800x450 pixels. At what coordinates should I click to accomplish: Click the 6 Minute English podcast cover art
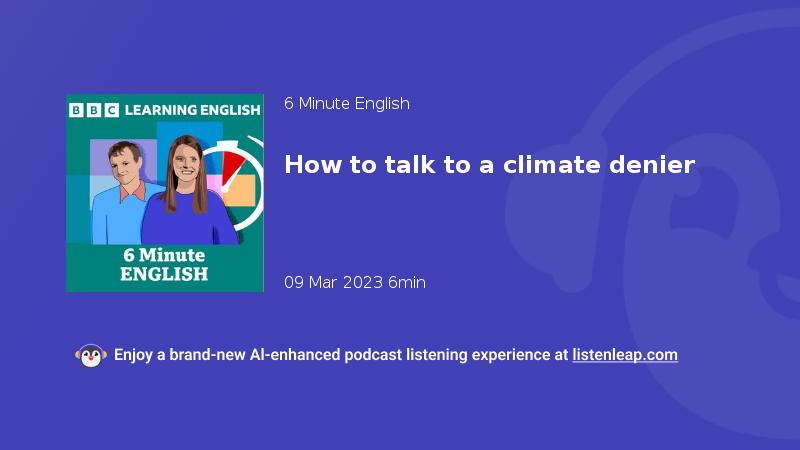click(x=165, y=193)
